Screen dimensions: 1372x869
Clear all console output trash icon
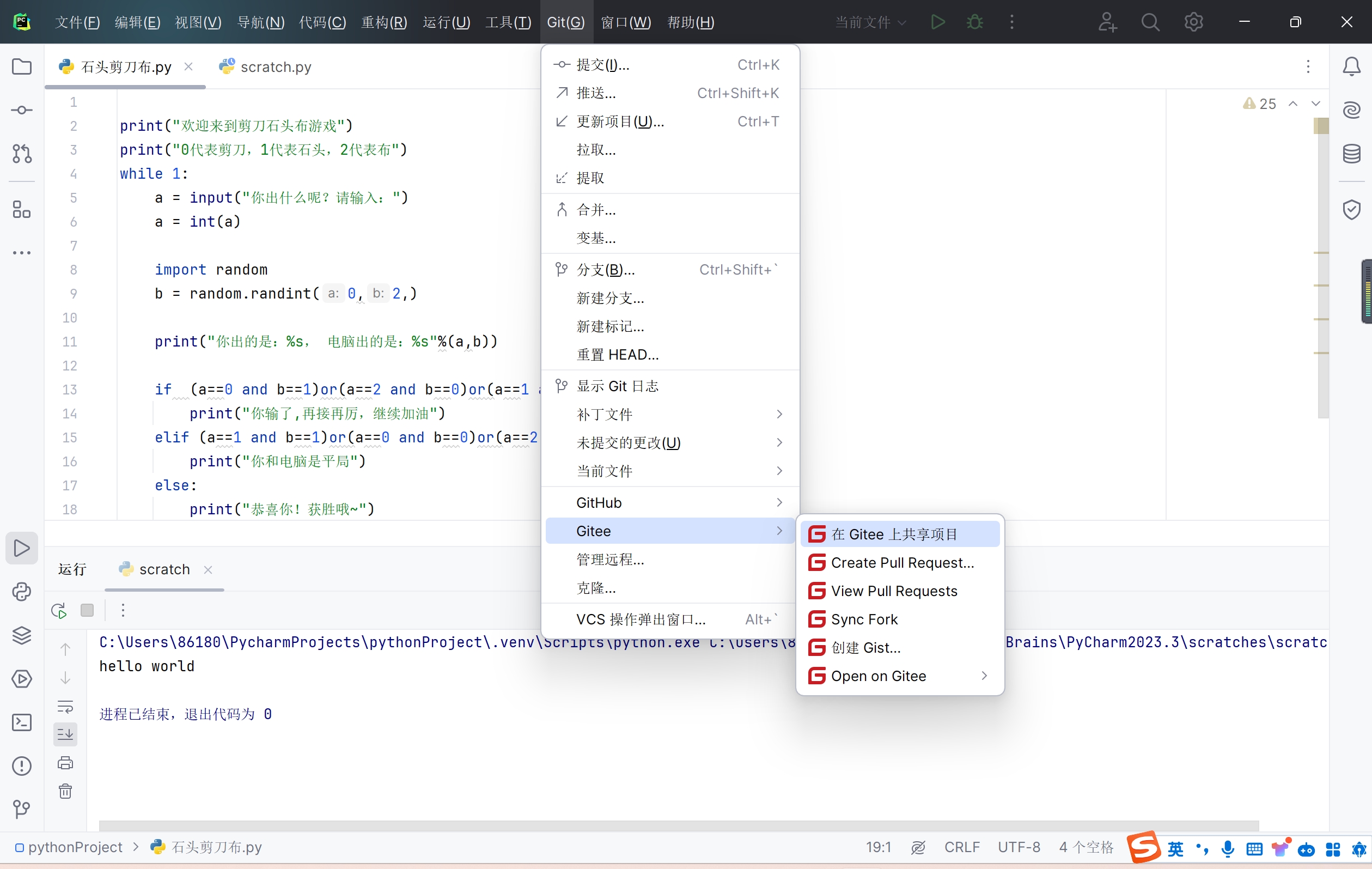click(x=65, y=791)
